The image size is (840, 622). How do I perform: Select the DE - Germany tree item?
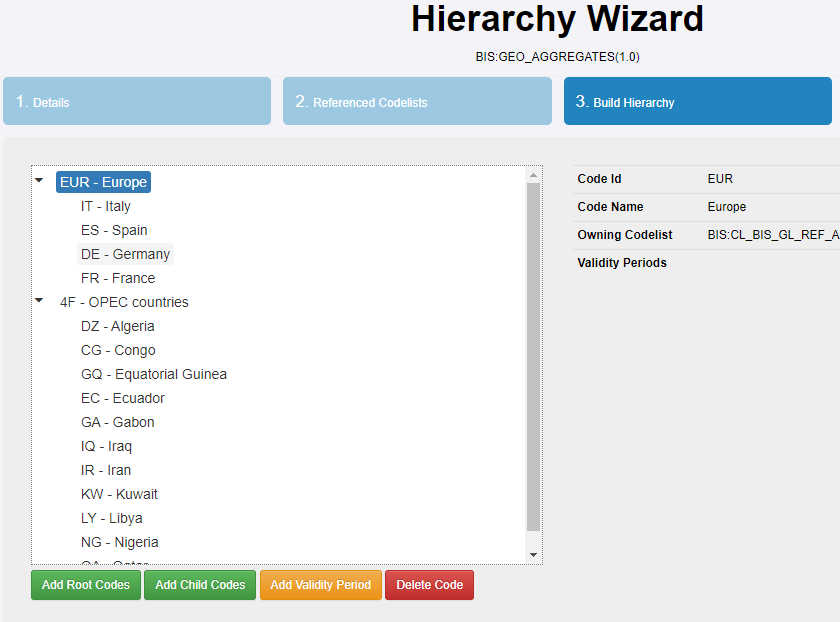click(125, 254)
